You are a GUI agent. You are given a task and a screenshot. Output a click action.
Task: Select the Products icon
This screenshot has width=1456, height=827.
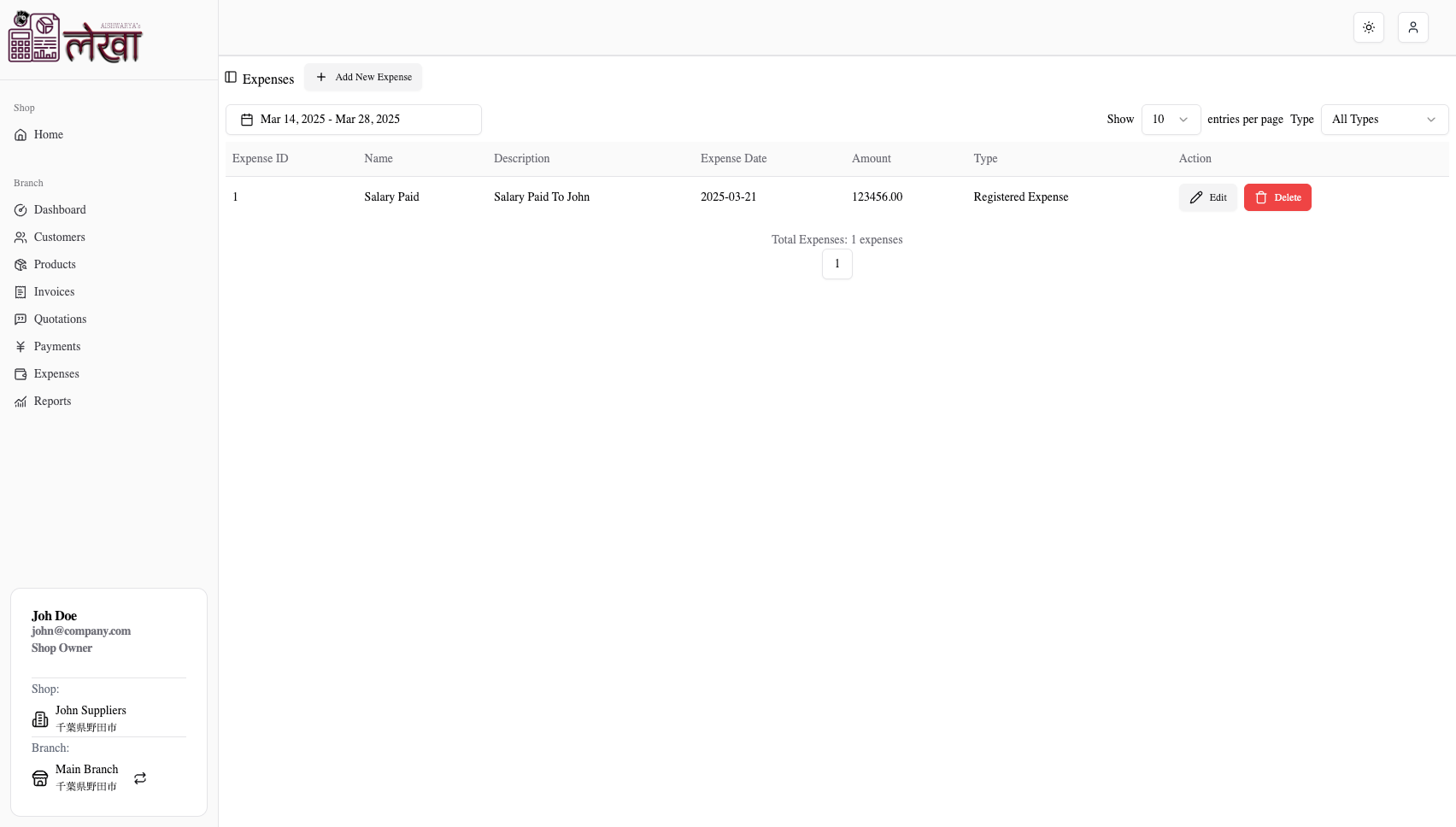point(21,264)
